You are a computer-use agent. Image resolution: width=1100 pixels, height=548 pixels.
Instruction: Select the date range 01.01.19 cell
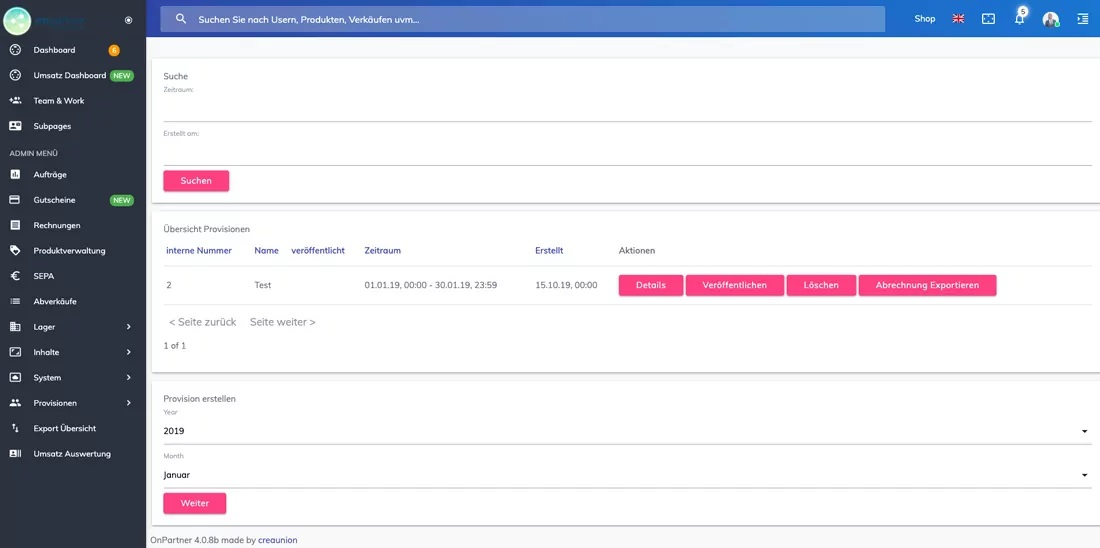click(431, 286)
